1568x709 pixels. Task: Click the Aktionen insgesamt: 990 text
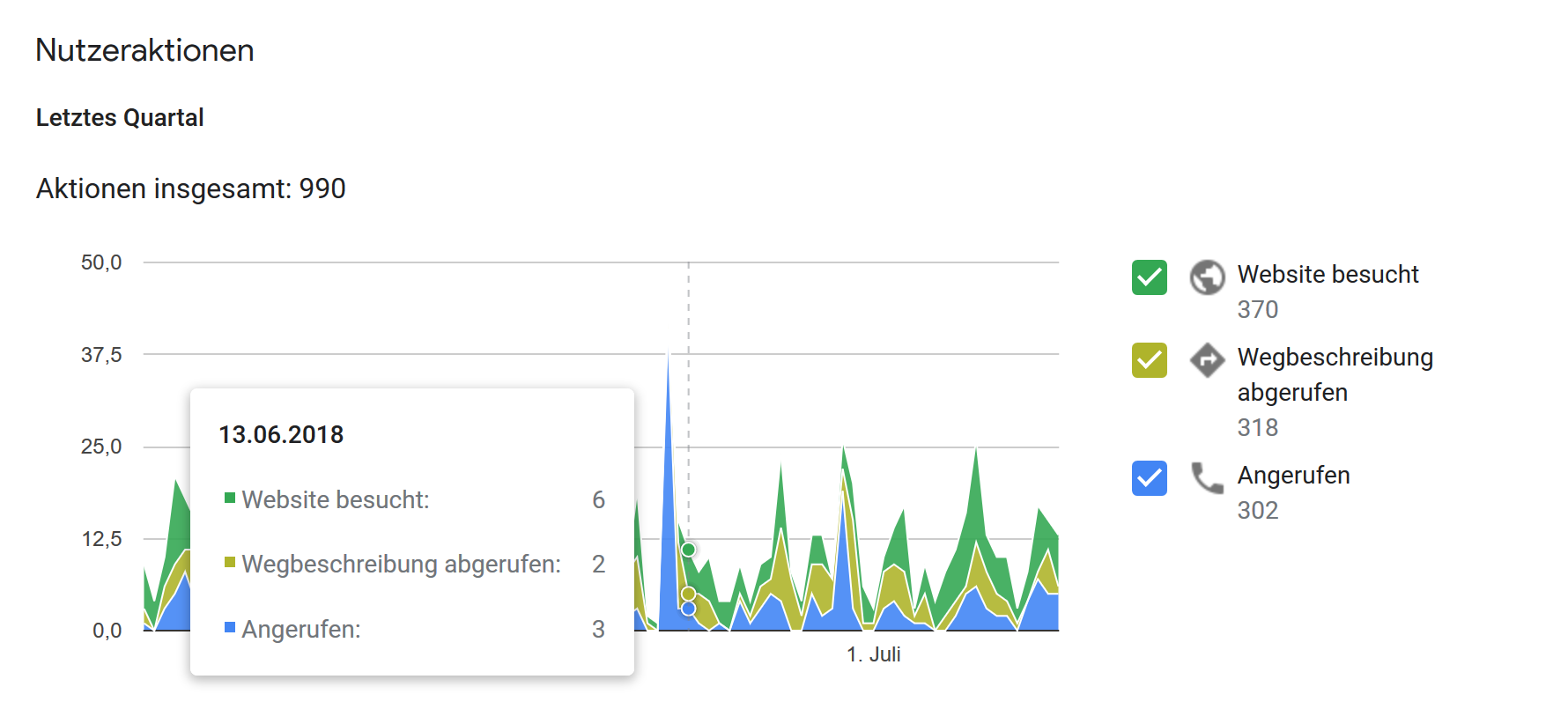(190, 188)
